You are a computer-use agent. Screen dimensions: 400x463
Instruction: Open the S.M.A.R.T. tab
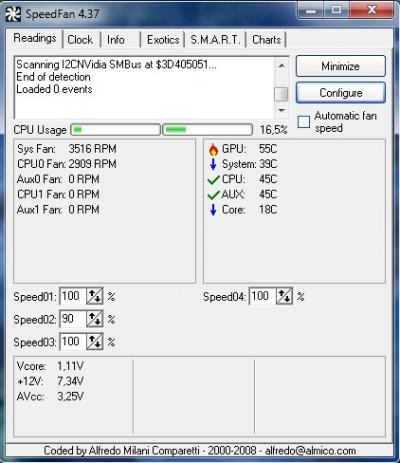(215, 40)
